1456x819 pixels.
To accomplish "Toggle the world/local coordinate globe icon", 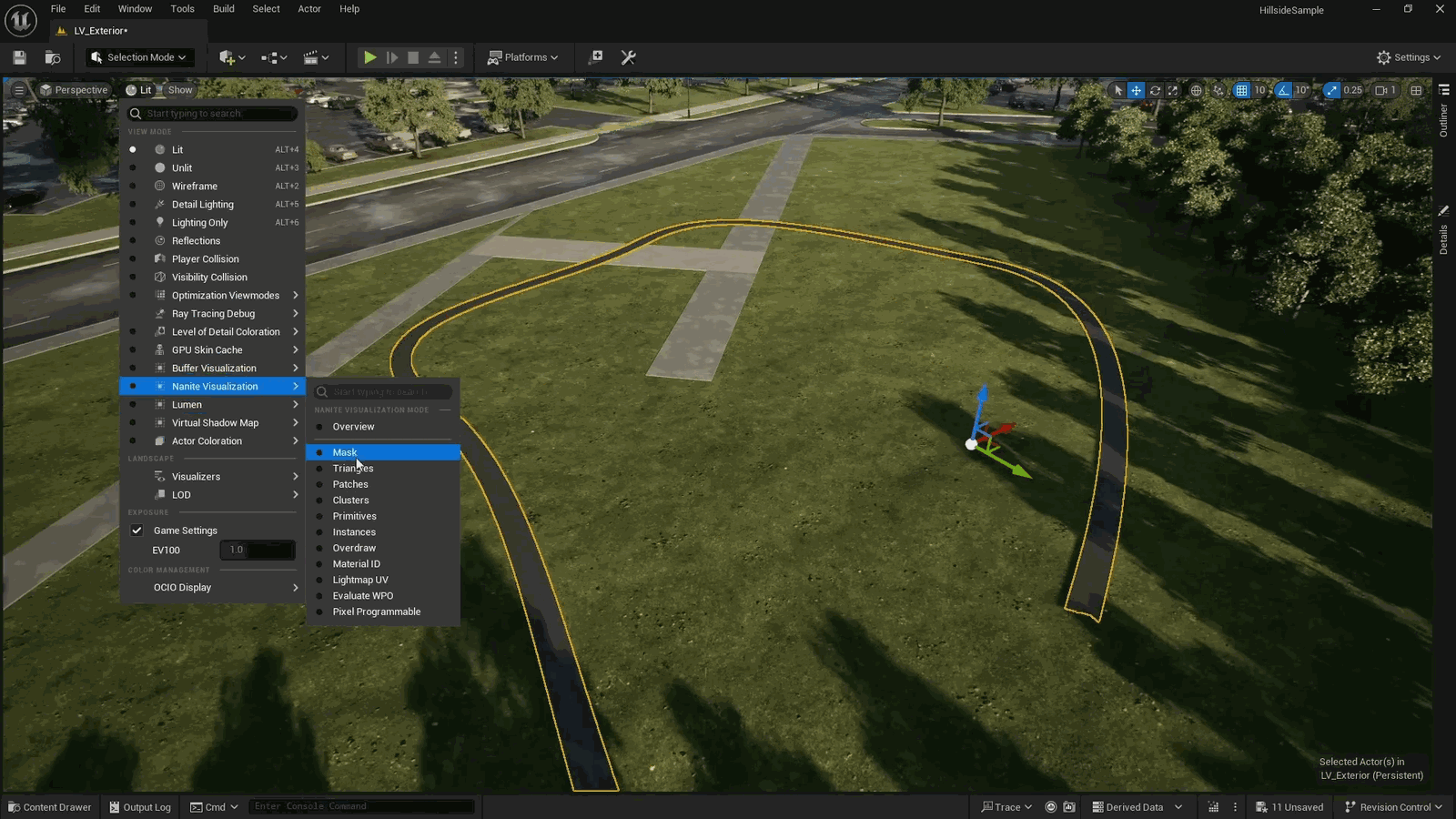I will [1197, 90].
